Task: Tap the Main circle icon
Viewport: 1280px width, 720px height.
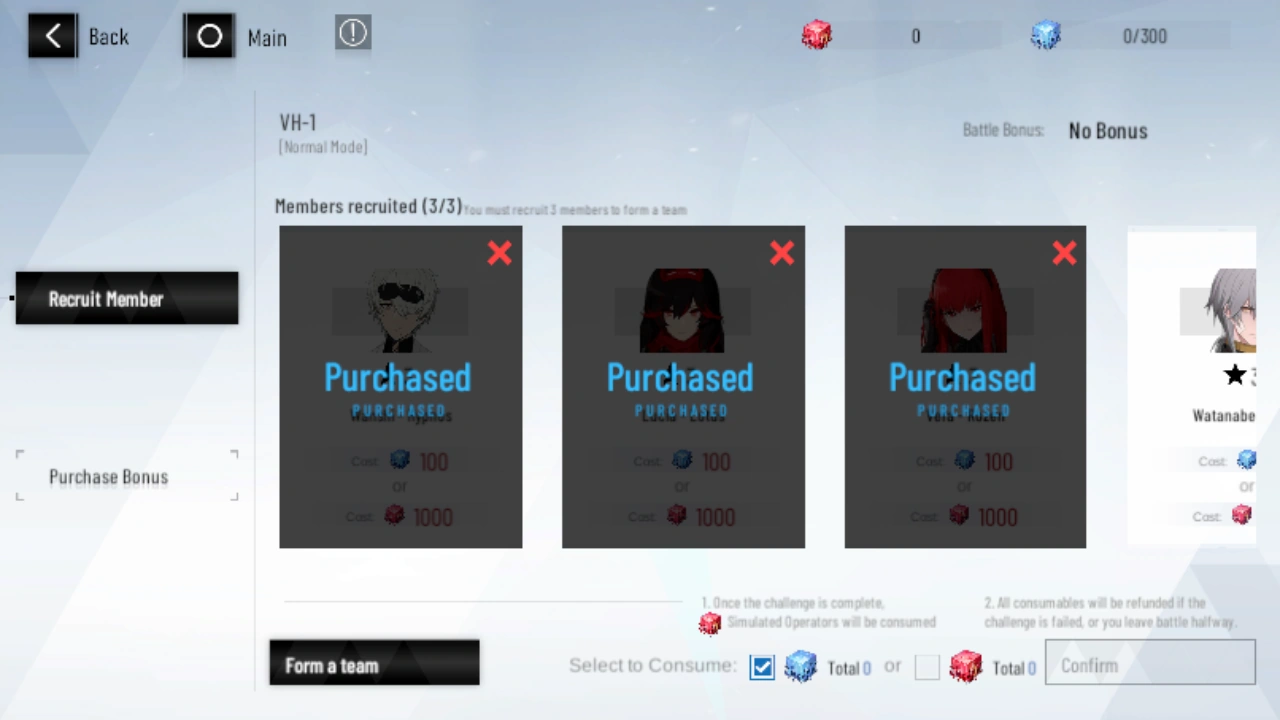Action: coord(209,37)
